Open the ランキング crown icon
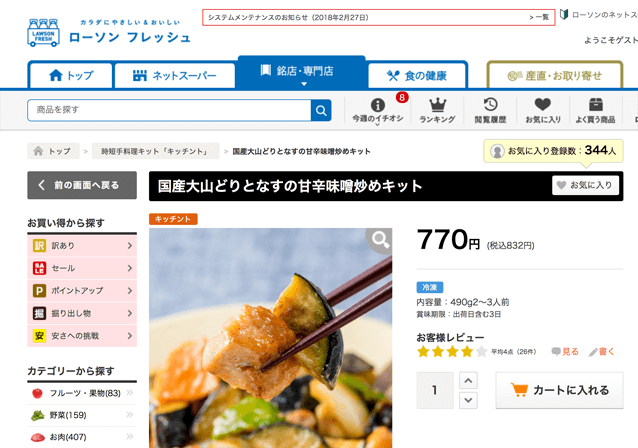The image size is (638, 448). [x=437, y=105]
